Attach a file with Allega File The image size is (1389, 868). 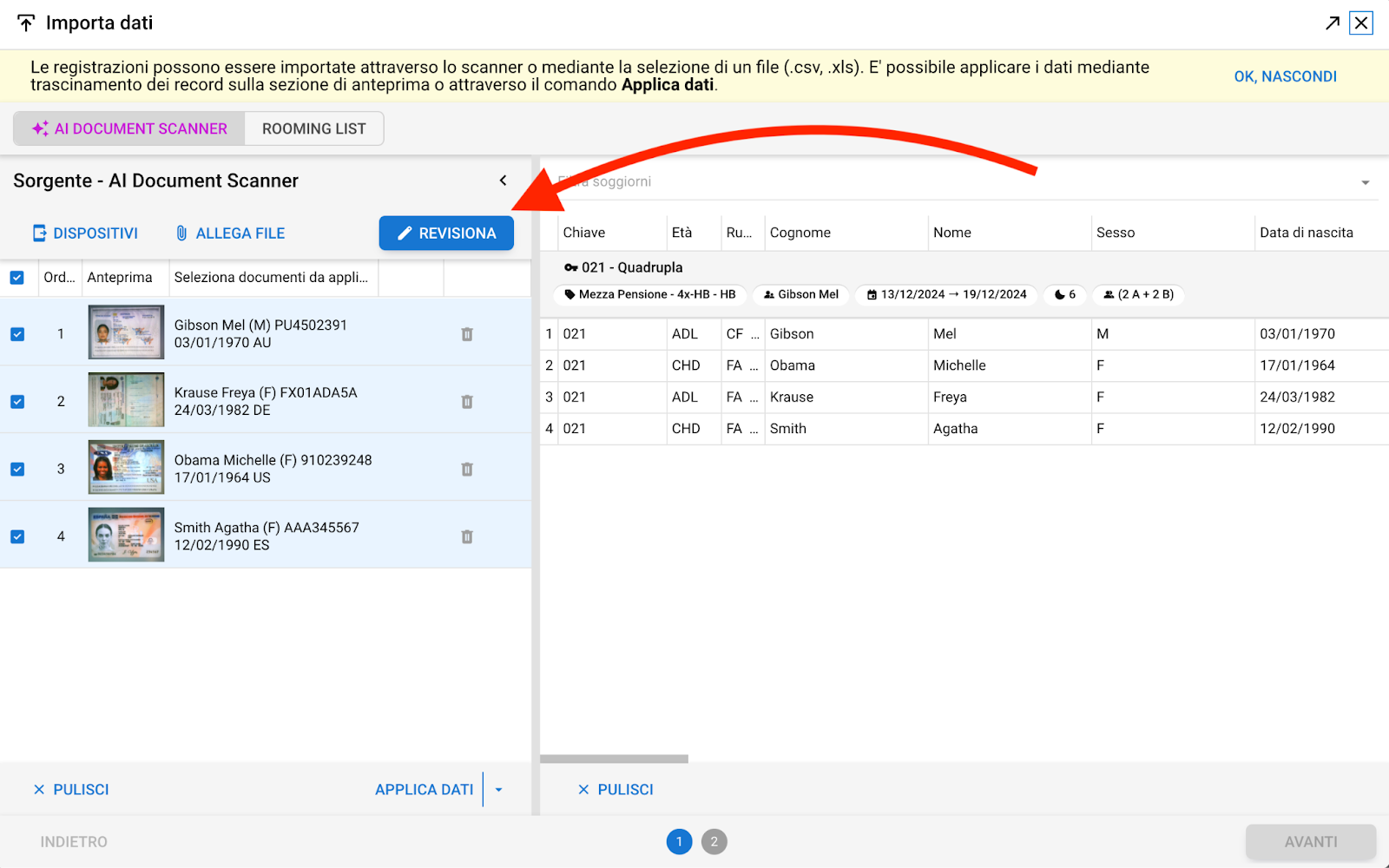(x=230, y=233)
